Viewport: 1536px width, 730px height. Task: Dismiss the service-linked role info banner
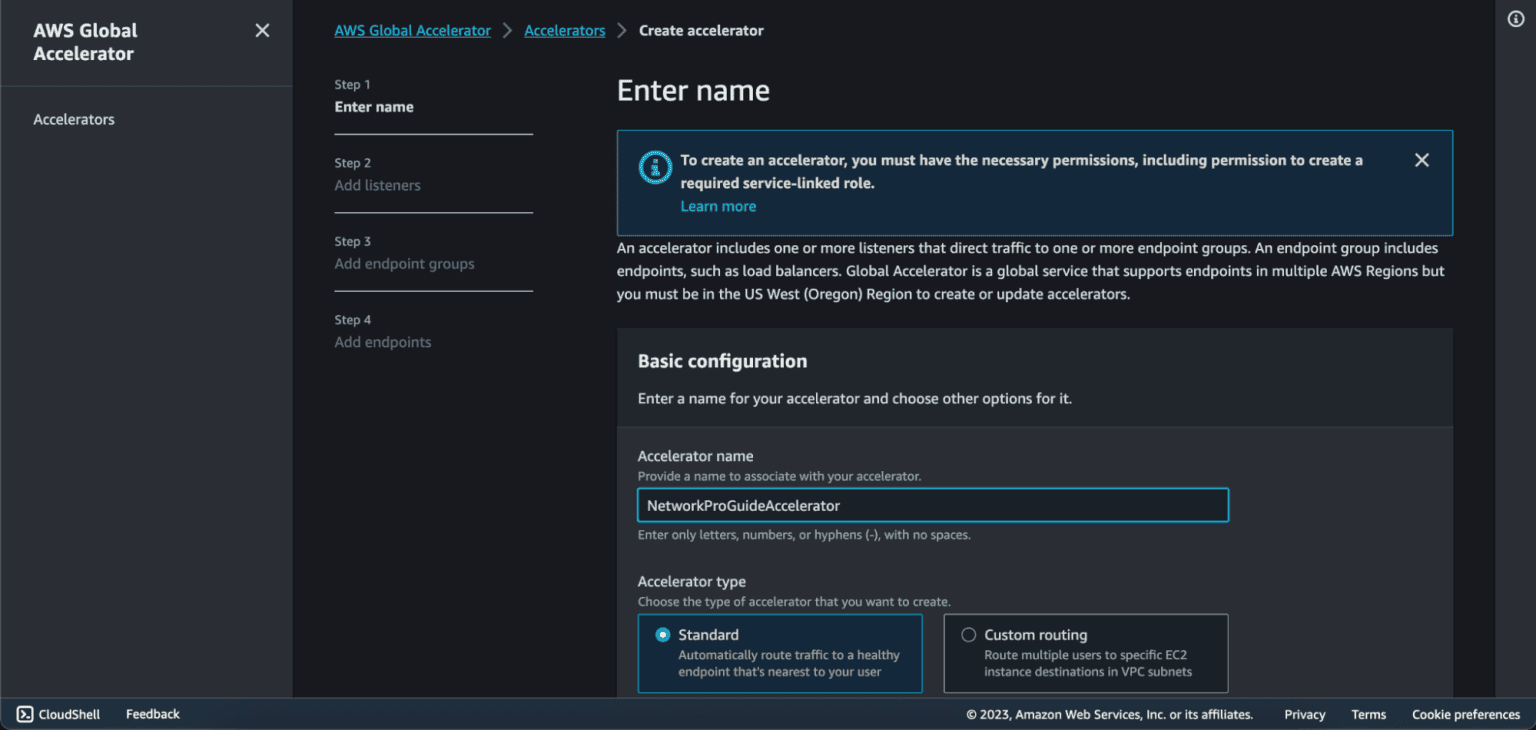click(x=1421, y=159)
